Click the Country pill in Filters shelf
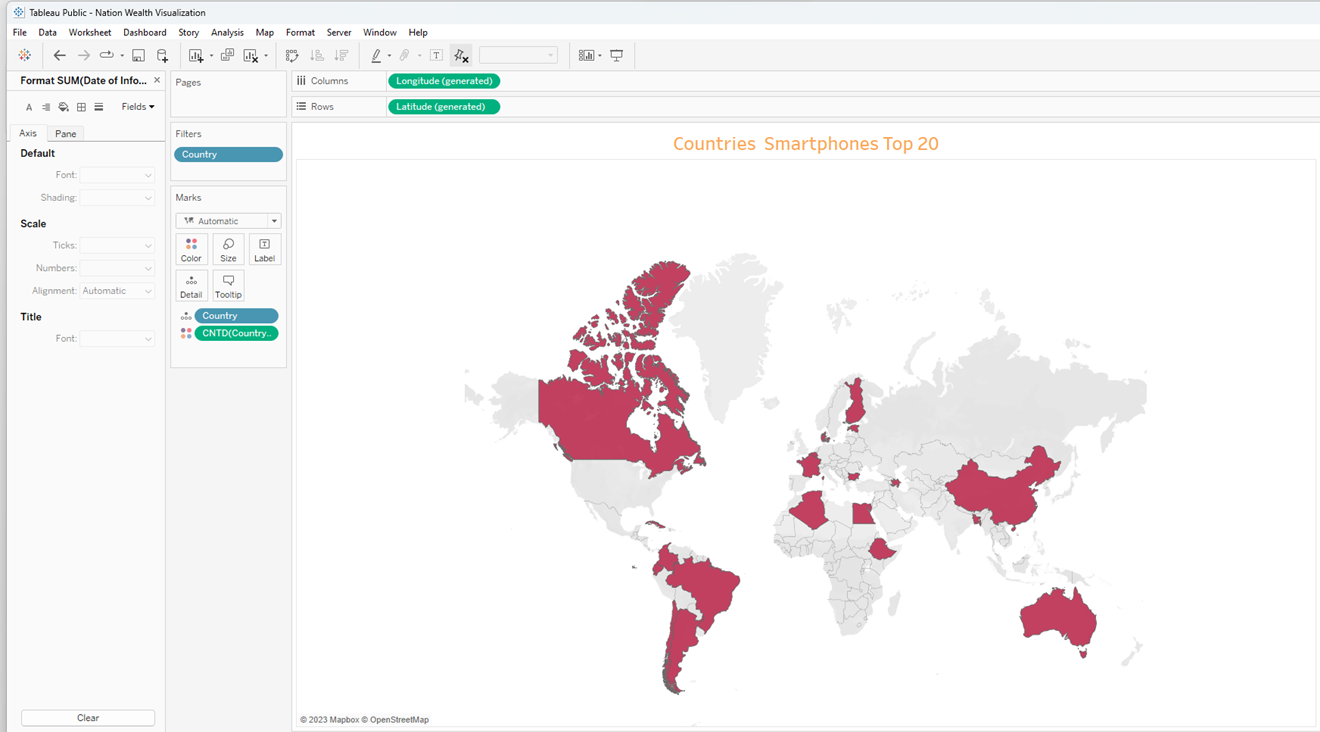This screenshot has width=1320, height=732. [x=228, y=154]
